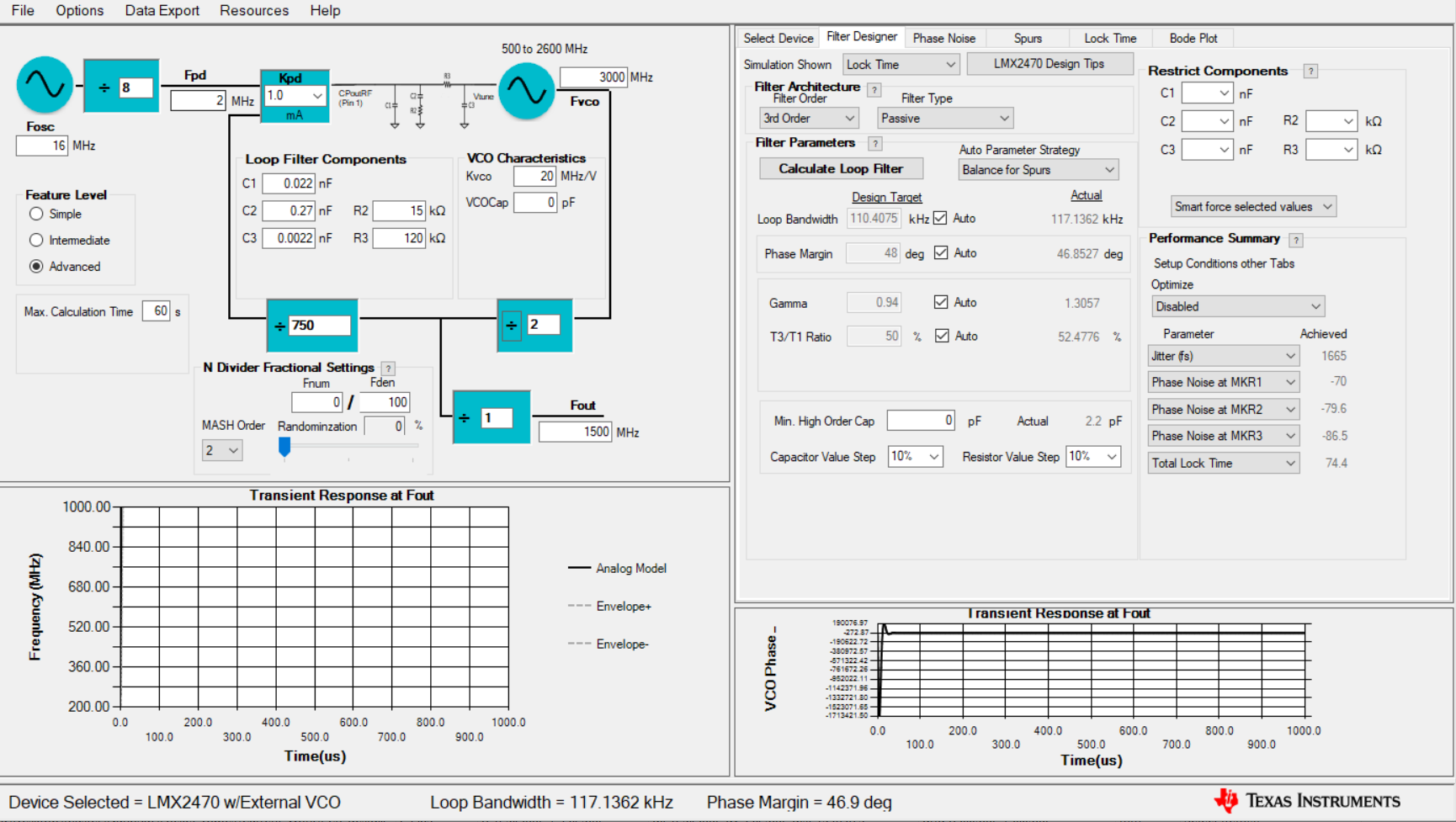Click the Calculate Loop Filter button
1456x822 pixels.
coord(841,168)
